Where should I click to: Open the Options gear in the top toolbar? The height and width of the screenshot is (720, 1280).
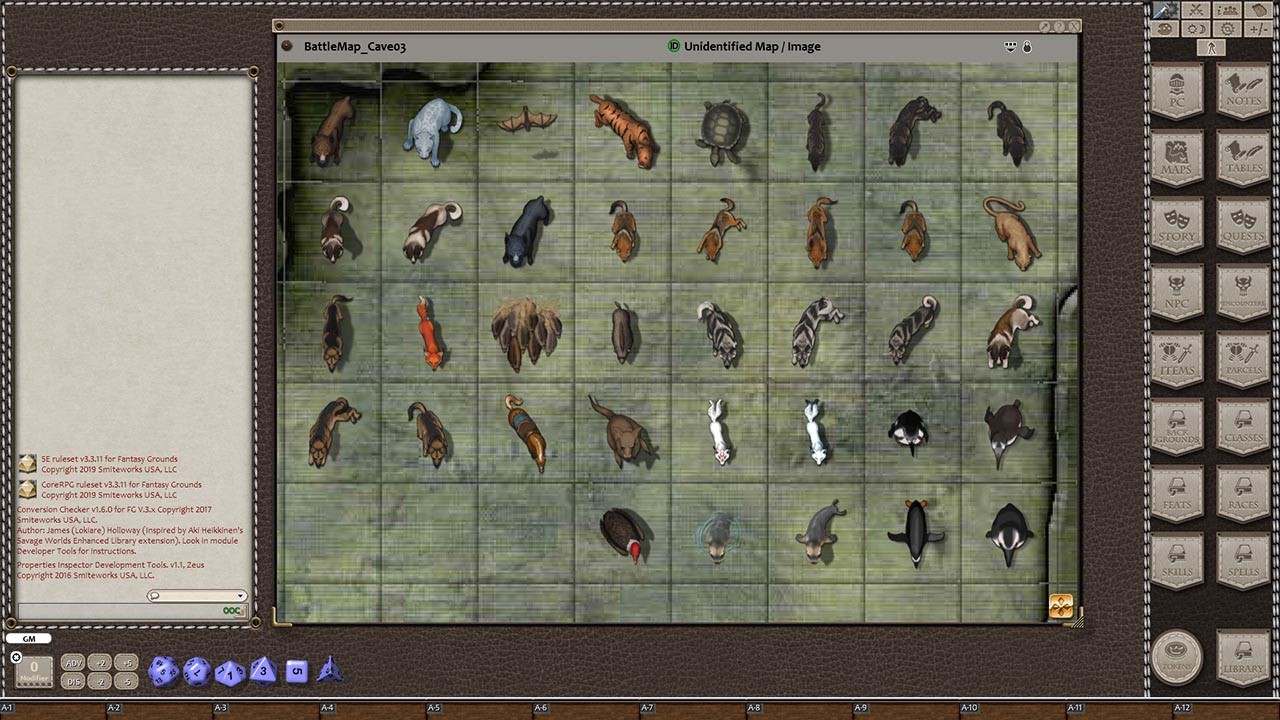click(1227, 28)
